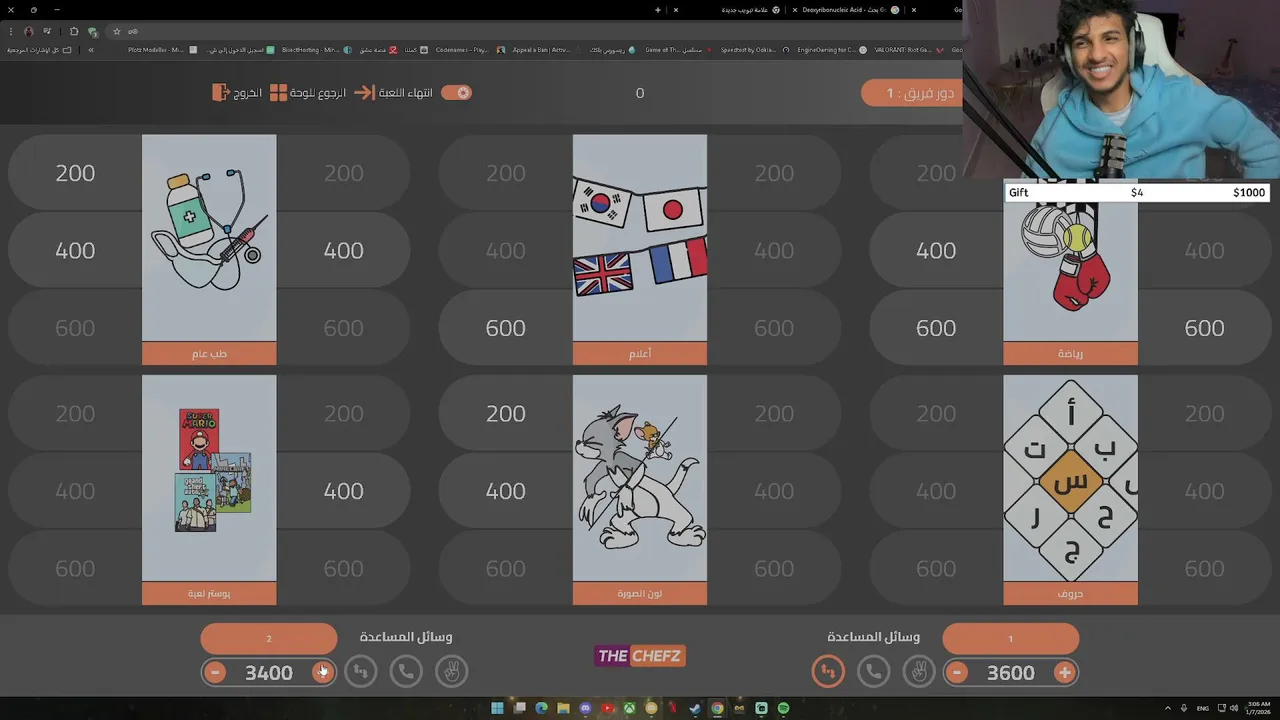1280x720 pixels.
Task: Open a new browser tab with plus
Action: (658, 10)
